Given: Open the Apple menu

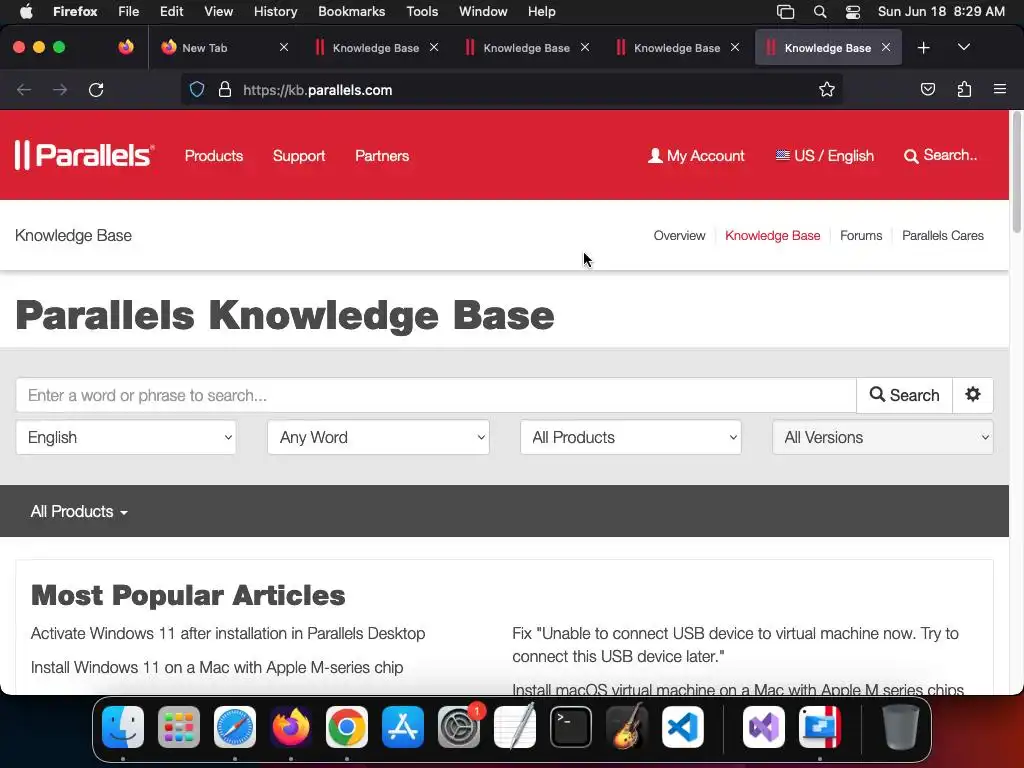Looking at the screenshot, I should (26, 12).
